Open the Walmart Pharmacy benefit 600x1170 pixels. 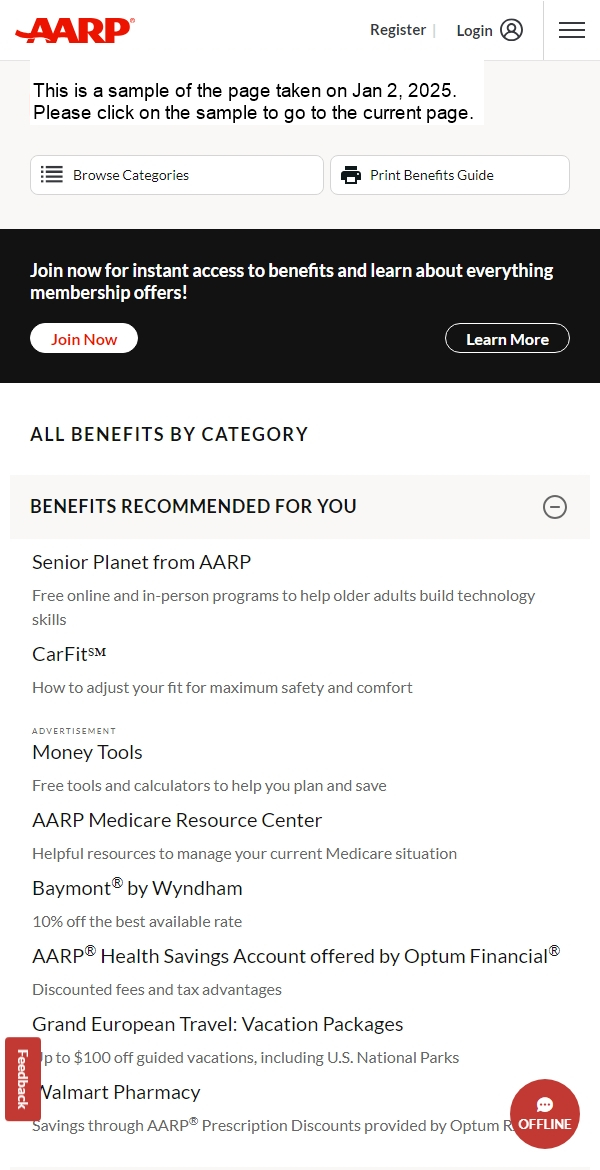pyautogui.click(x=117, y=1092)
